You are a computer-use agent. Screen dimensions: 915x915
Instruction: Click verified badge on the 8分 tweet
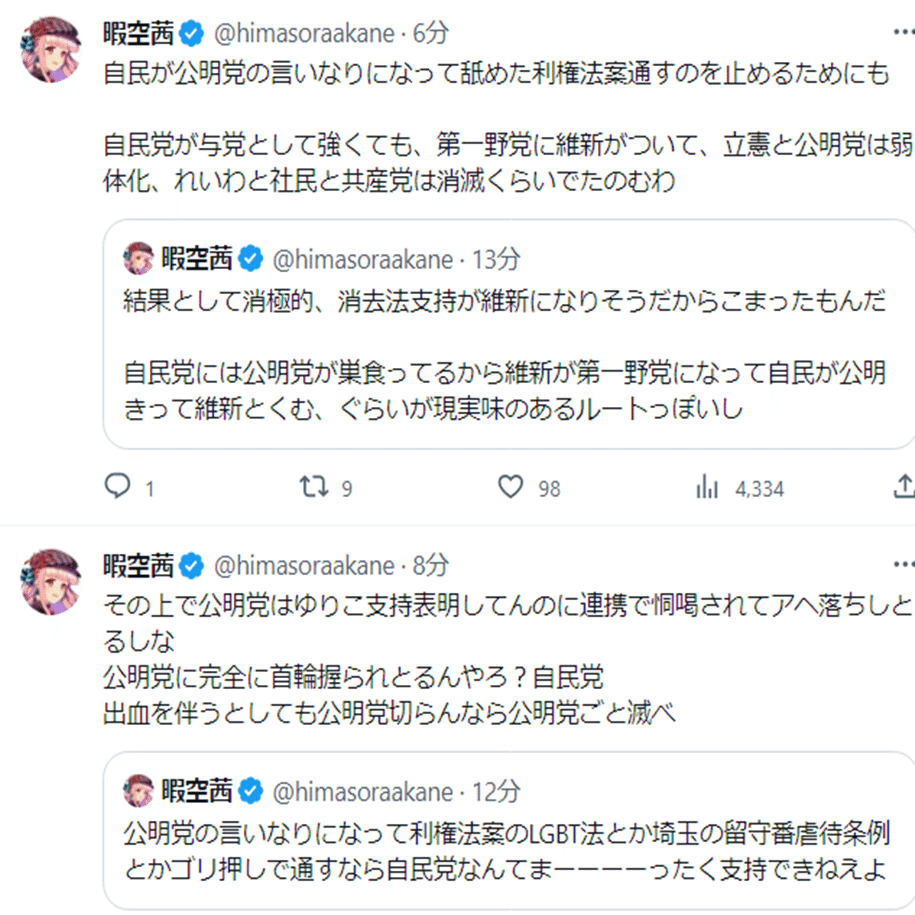194,566
